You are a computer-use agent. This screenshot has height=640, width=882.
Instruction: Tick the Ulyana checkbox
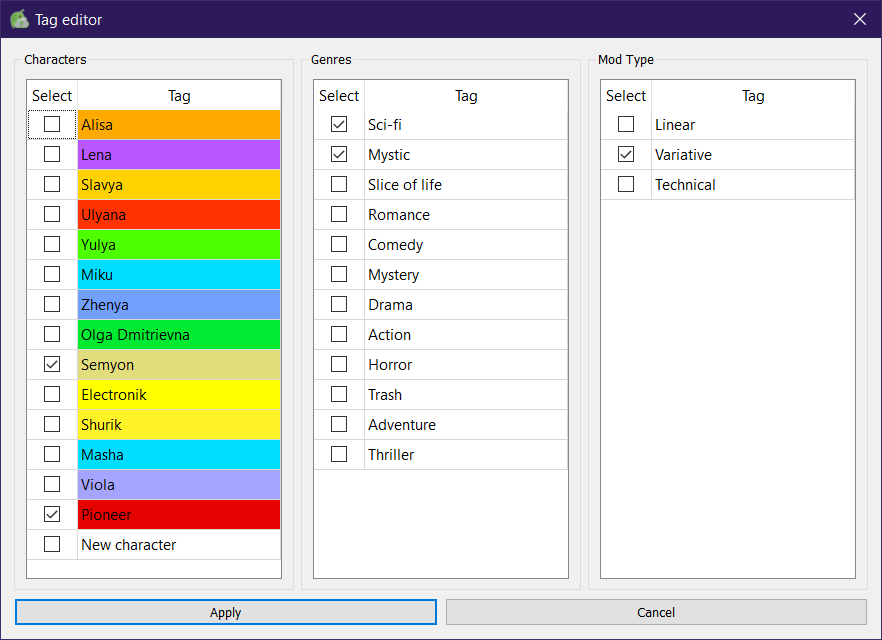(x=52, y=214)
